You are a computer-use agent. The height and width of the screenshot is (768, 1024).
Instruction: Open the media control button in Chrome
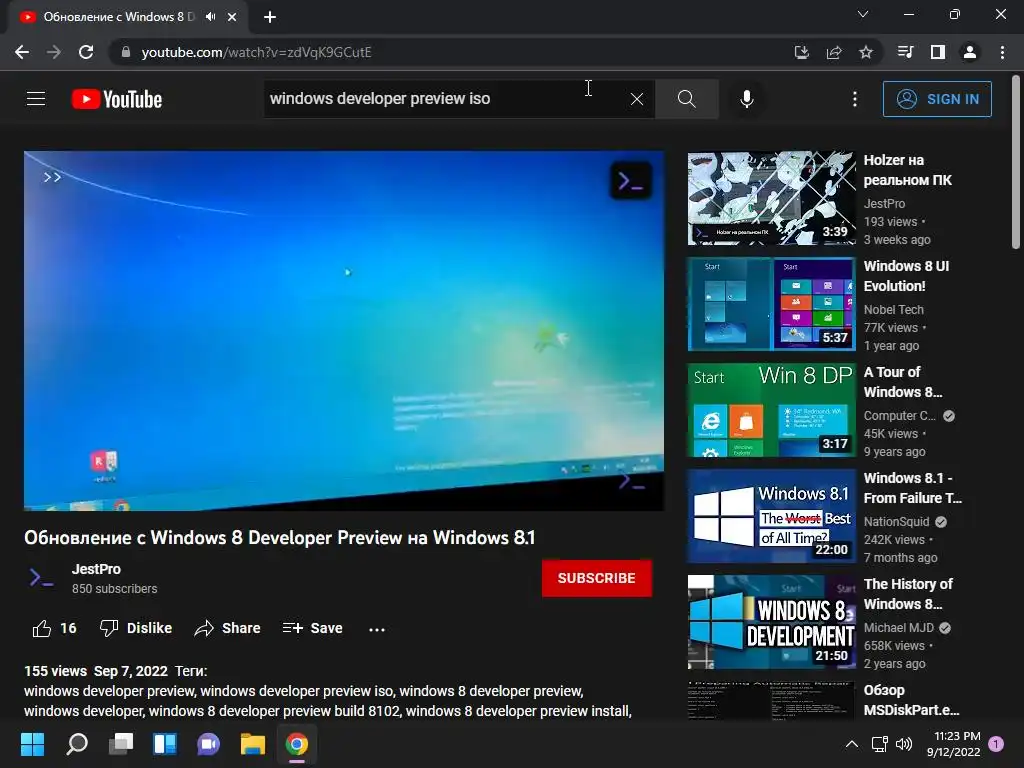[x=905, y=52]
